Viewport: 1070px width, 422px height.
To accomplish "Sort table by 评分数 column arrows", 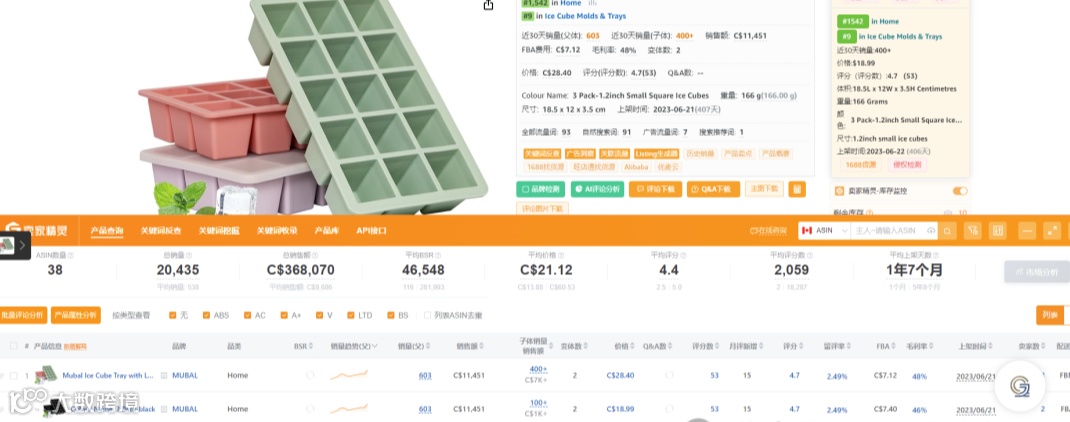I will click(x=718, y=346).
